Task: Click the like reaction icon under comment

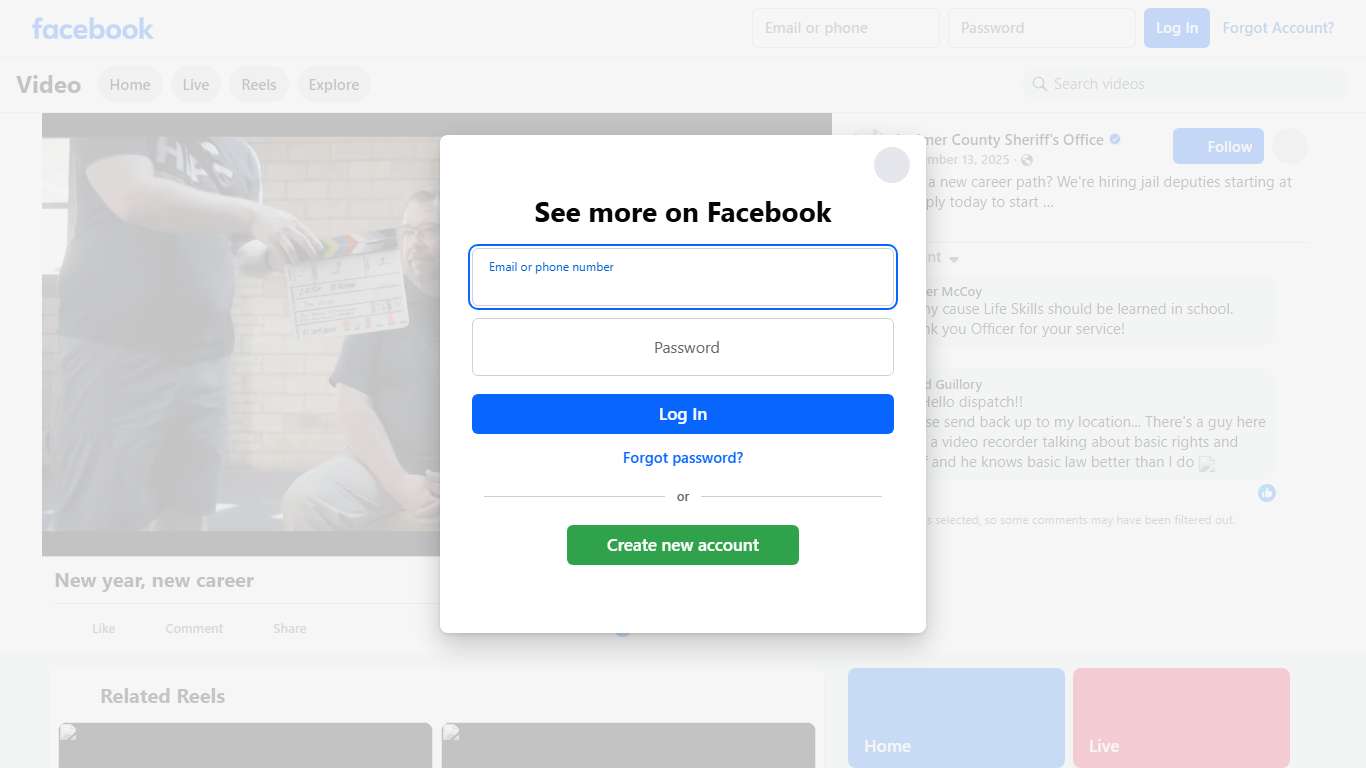Action: pos(1267,493)
